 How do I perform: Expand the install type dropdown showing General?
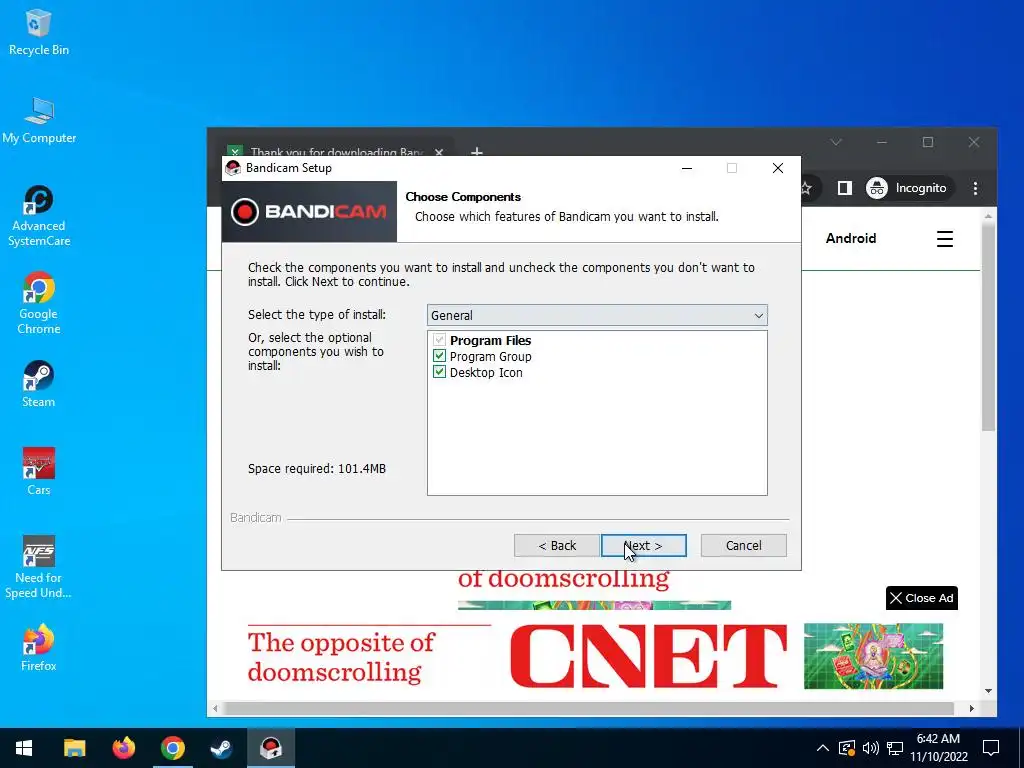tap(597, 315)
